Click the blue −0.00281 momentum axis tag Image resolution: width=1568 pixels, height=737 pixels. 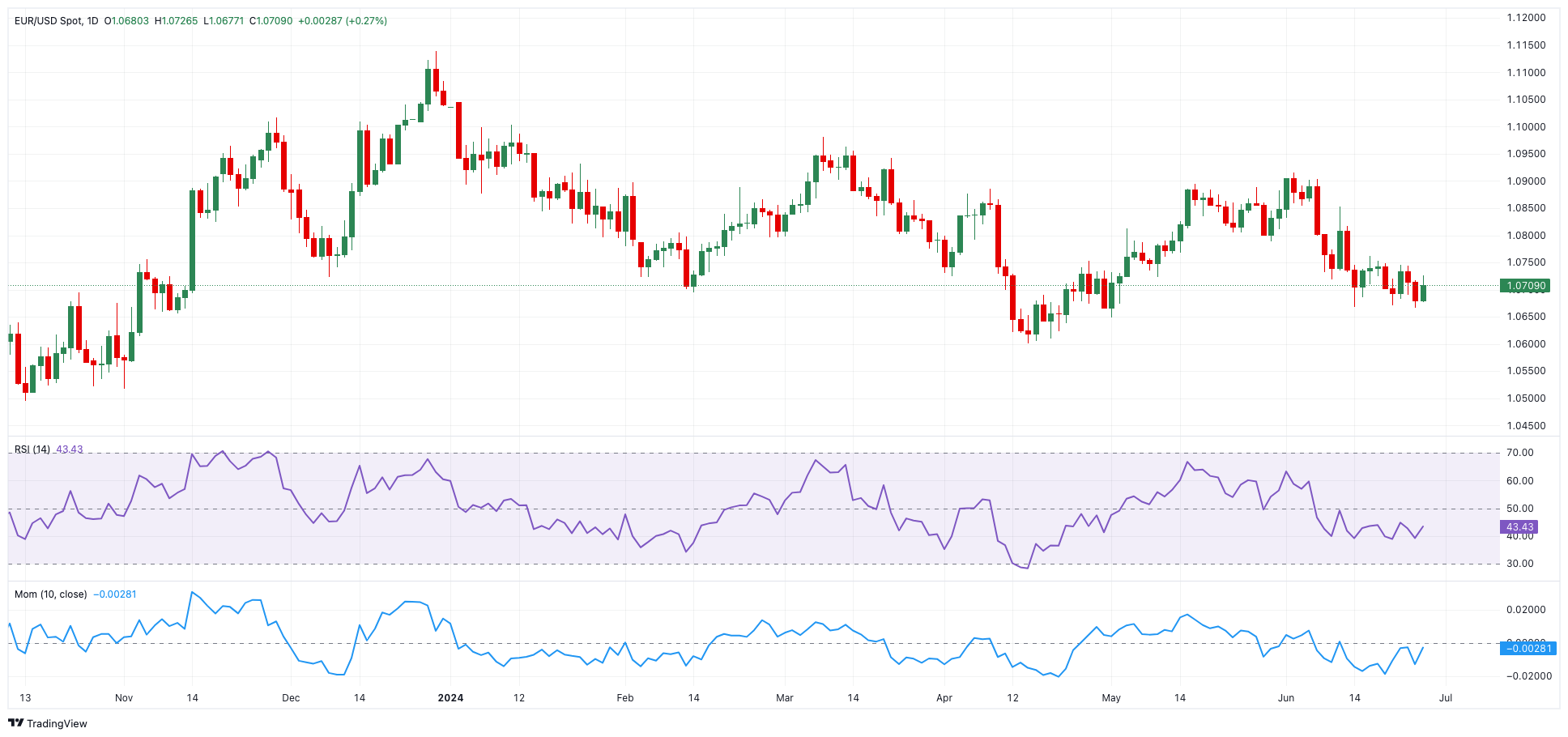pyautogui.click(x=1528, y=648)
